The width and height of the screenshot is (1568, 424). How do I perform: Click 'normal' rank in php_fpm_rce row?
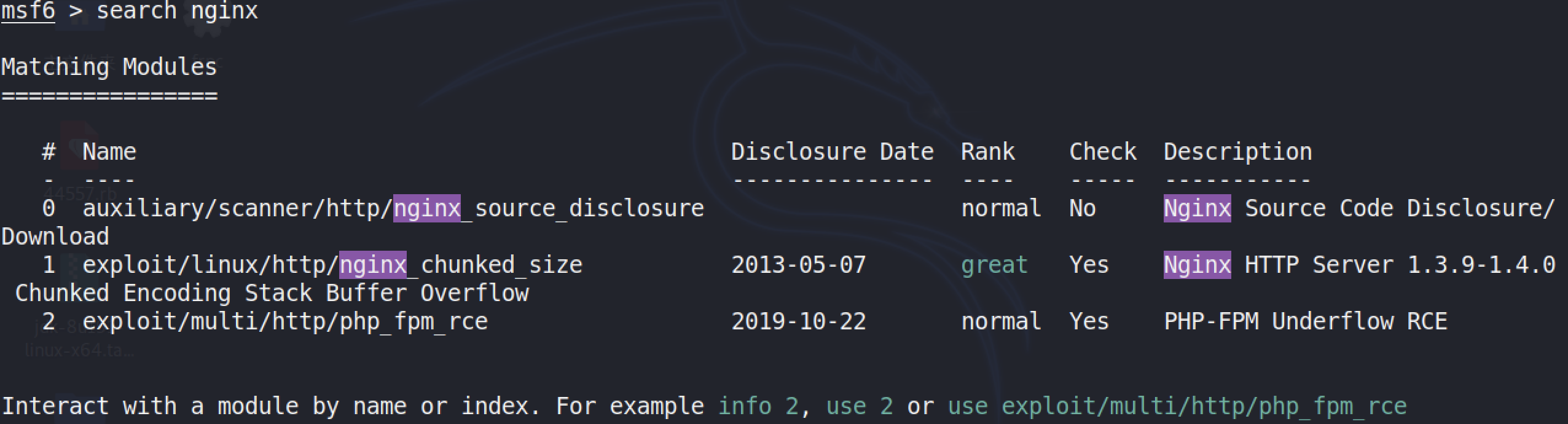coord(1002,321)
